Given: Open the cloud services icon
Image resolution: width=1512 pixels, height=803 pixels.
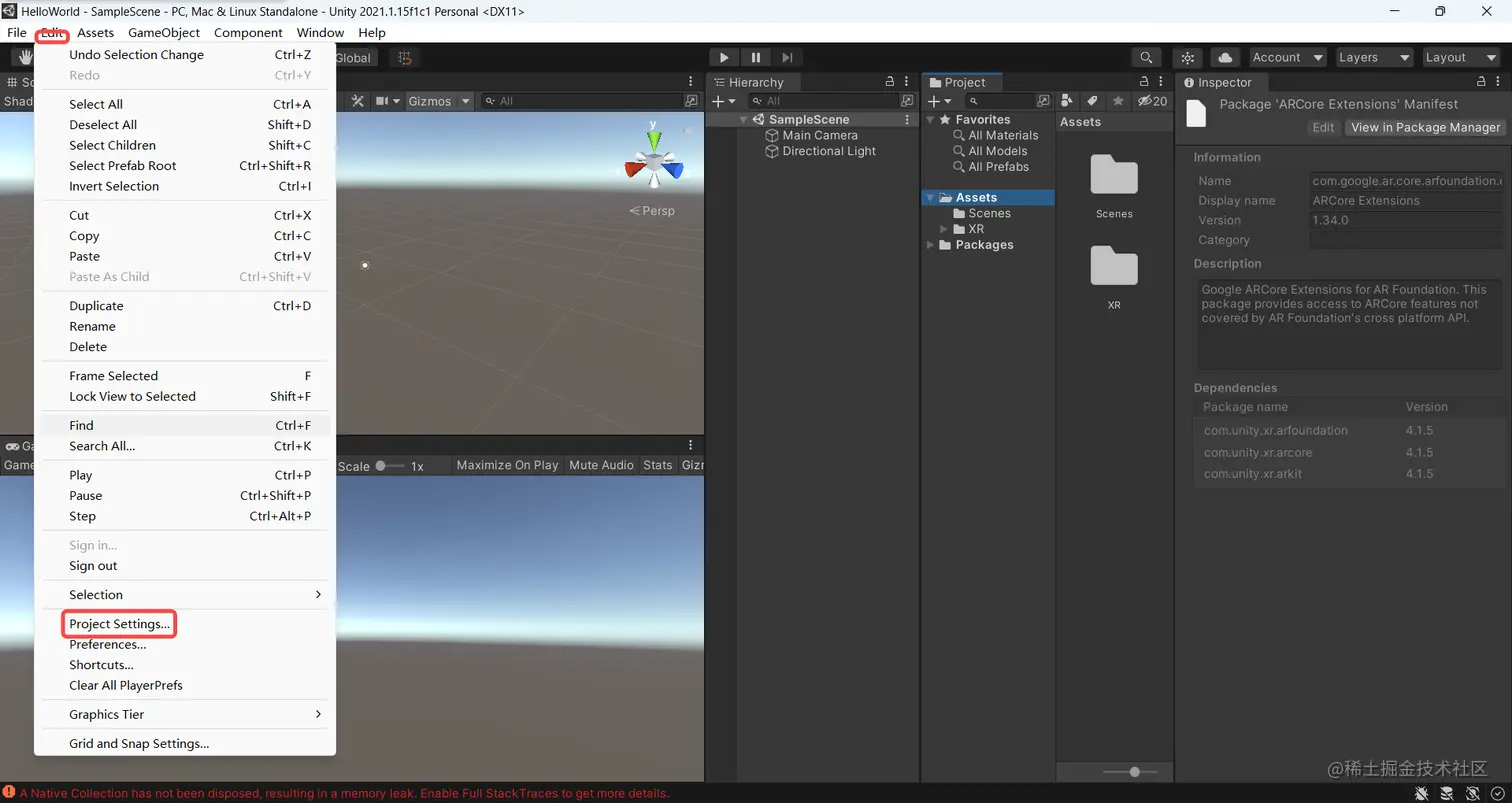Looking at the screenshot, I should pyautogui.click(x=1226, y=58).
